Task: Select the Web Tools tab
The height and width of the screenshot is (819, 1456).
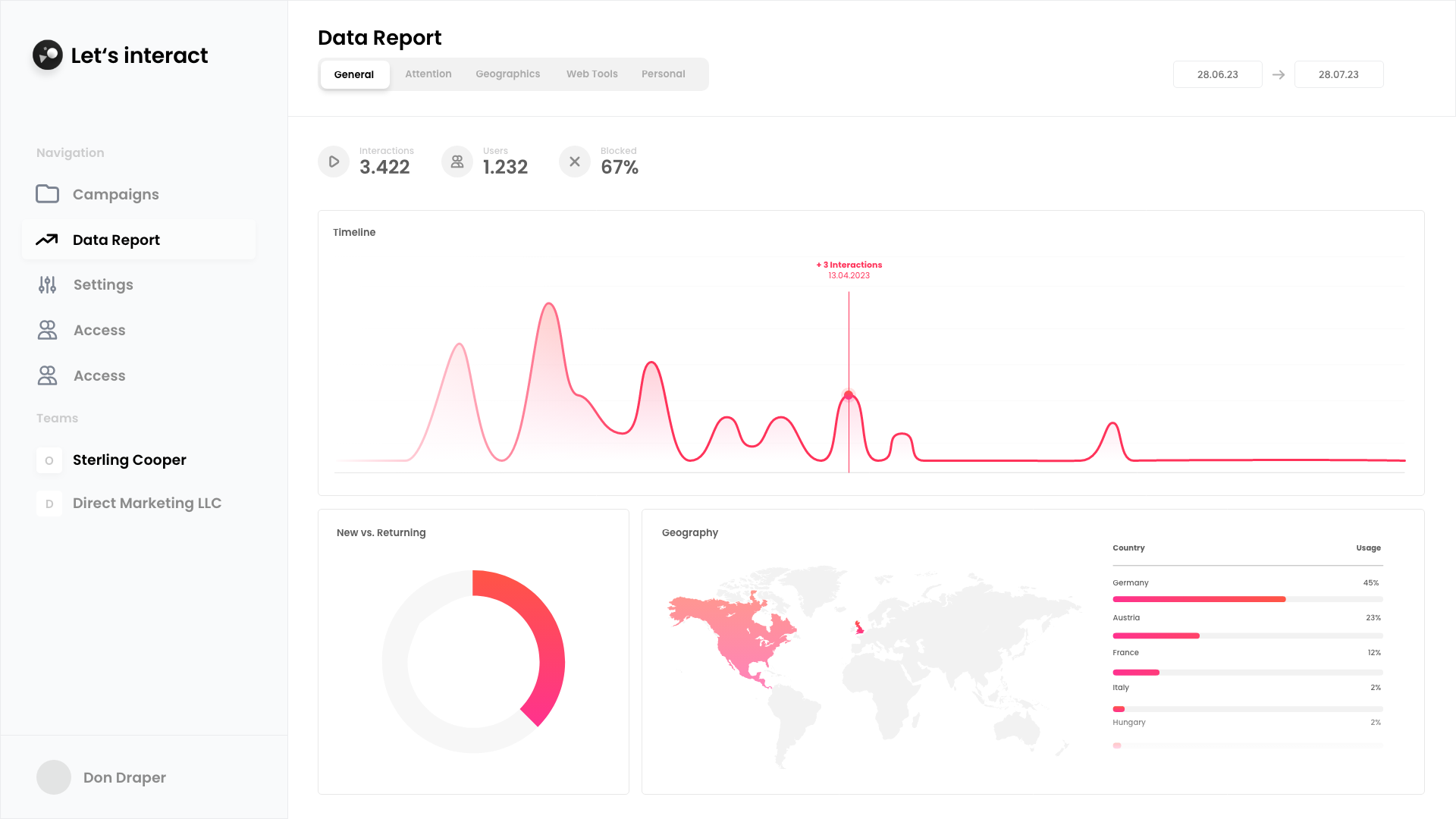Action: point(591,74)
